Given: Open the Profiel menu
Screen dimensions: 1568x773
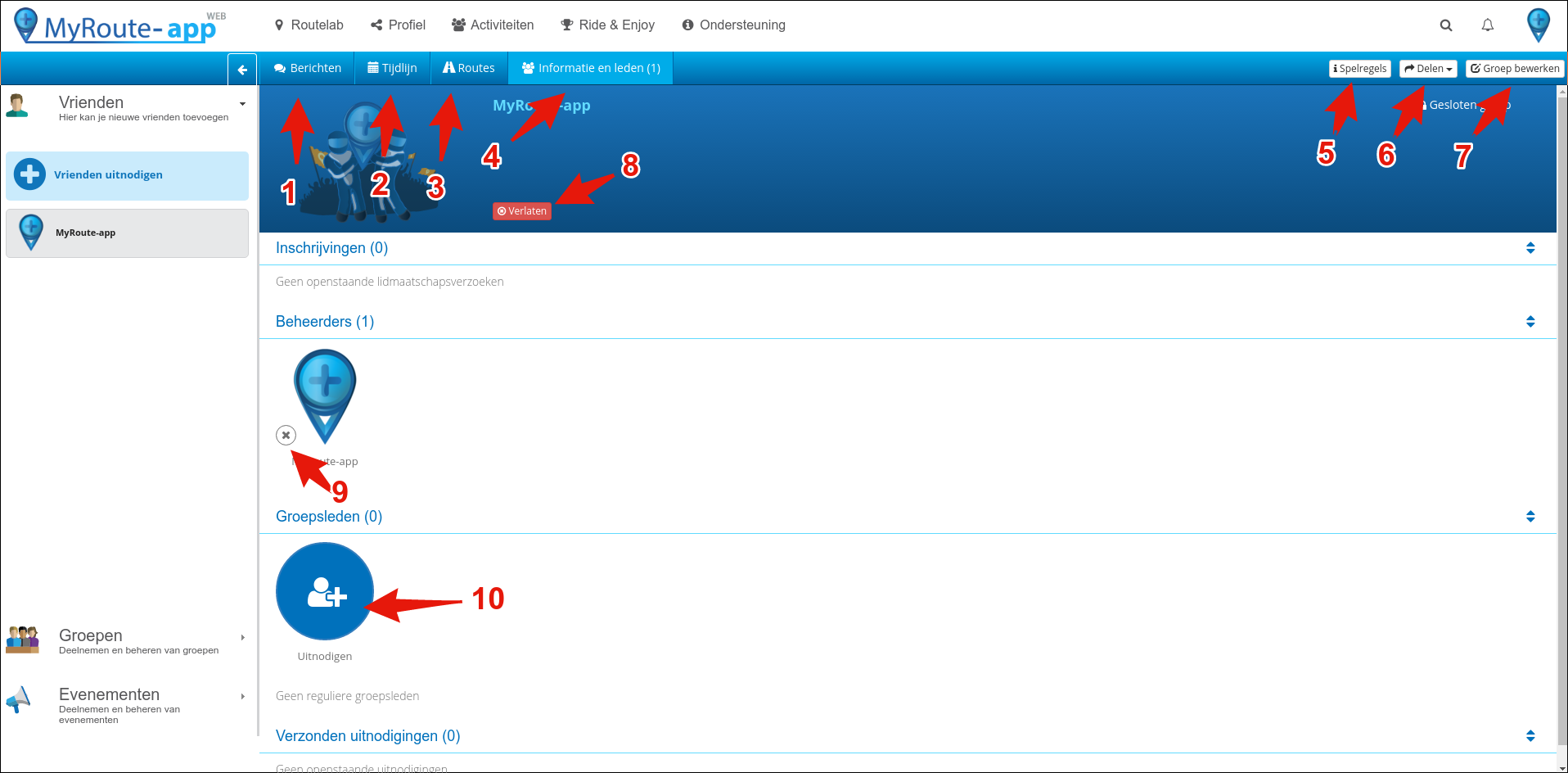Looking at the screenshot, I should pos(398,25).
